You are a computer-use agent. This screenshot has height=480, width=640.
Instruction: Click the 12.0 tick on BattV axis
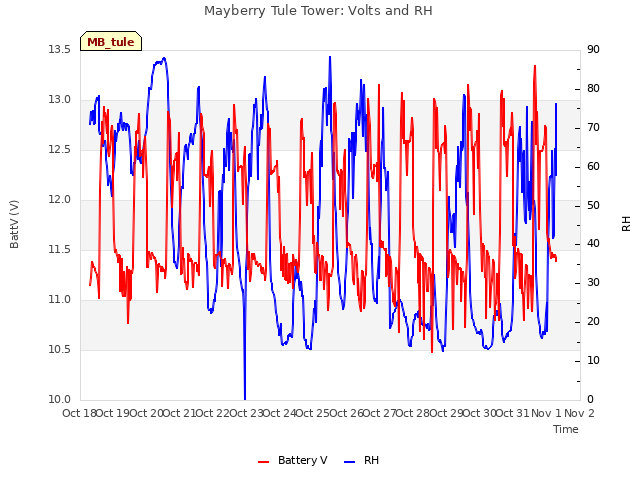coord(60,200)
